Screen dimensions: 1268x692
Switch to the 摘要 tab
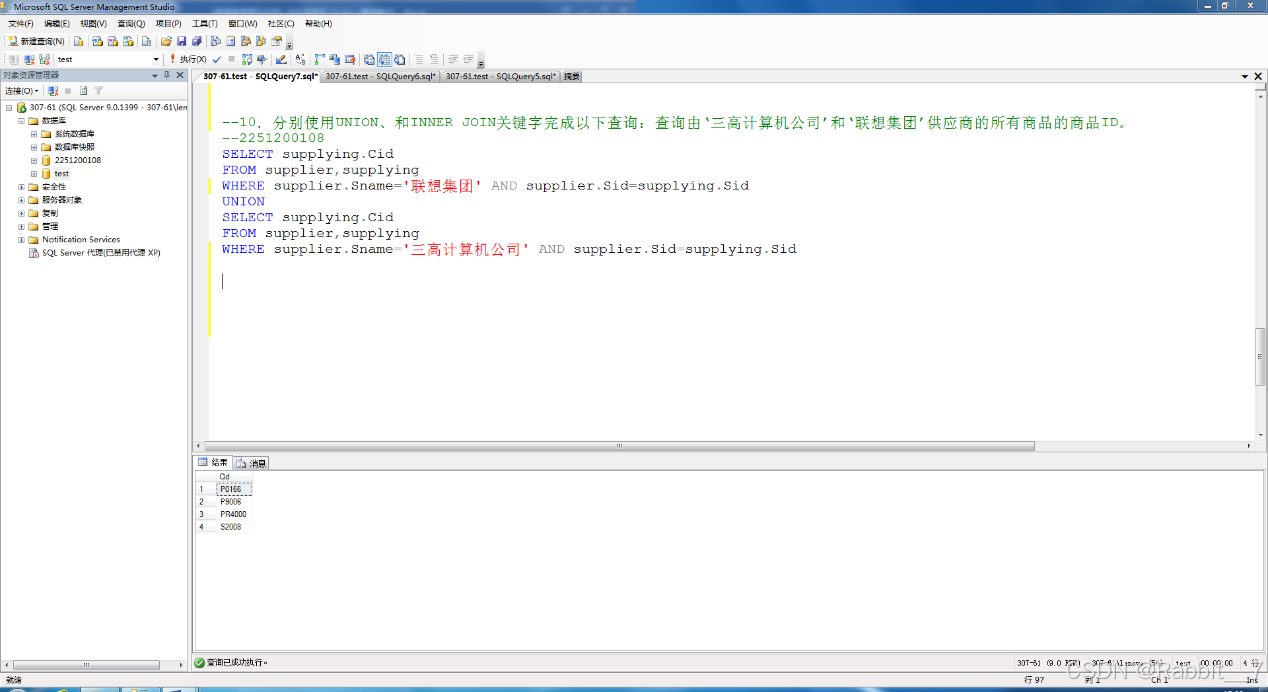point(571,76)
